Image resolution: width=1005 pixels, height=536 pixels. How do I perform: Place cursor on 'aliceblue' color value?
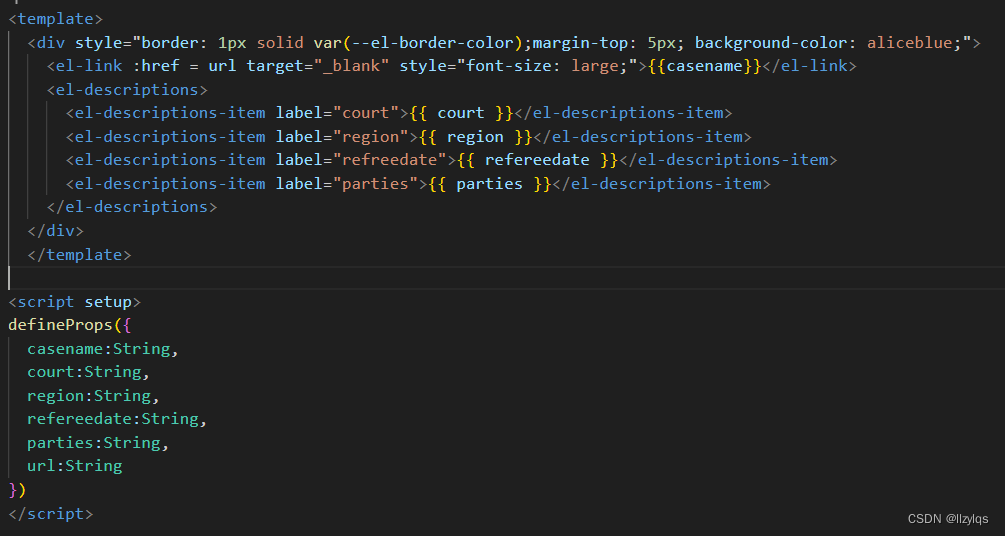909,43
